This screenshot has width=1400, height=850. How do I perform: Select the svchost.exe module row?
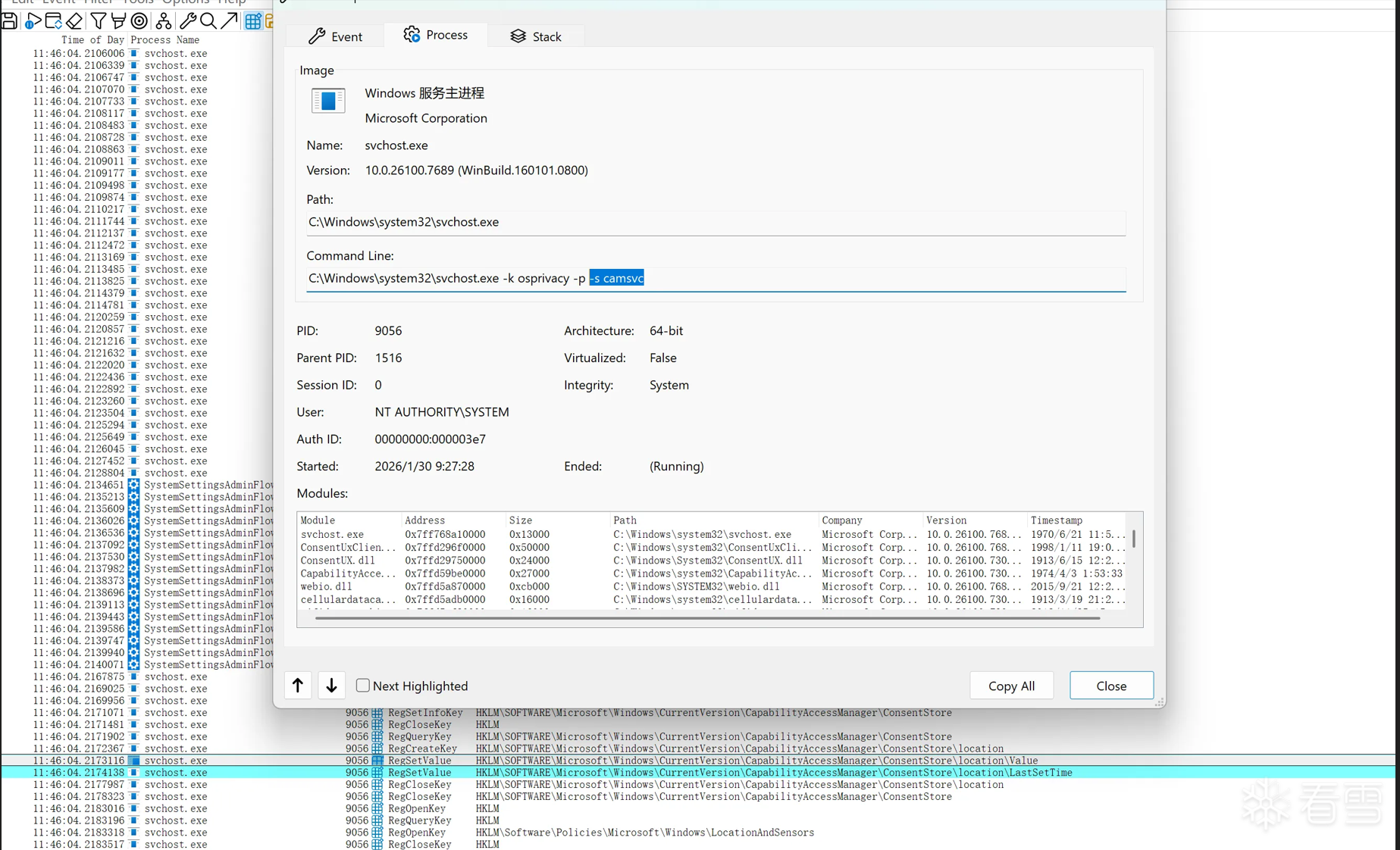(x=713, y=534)
